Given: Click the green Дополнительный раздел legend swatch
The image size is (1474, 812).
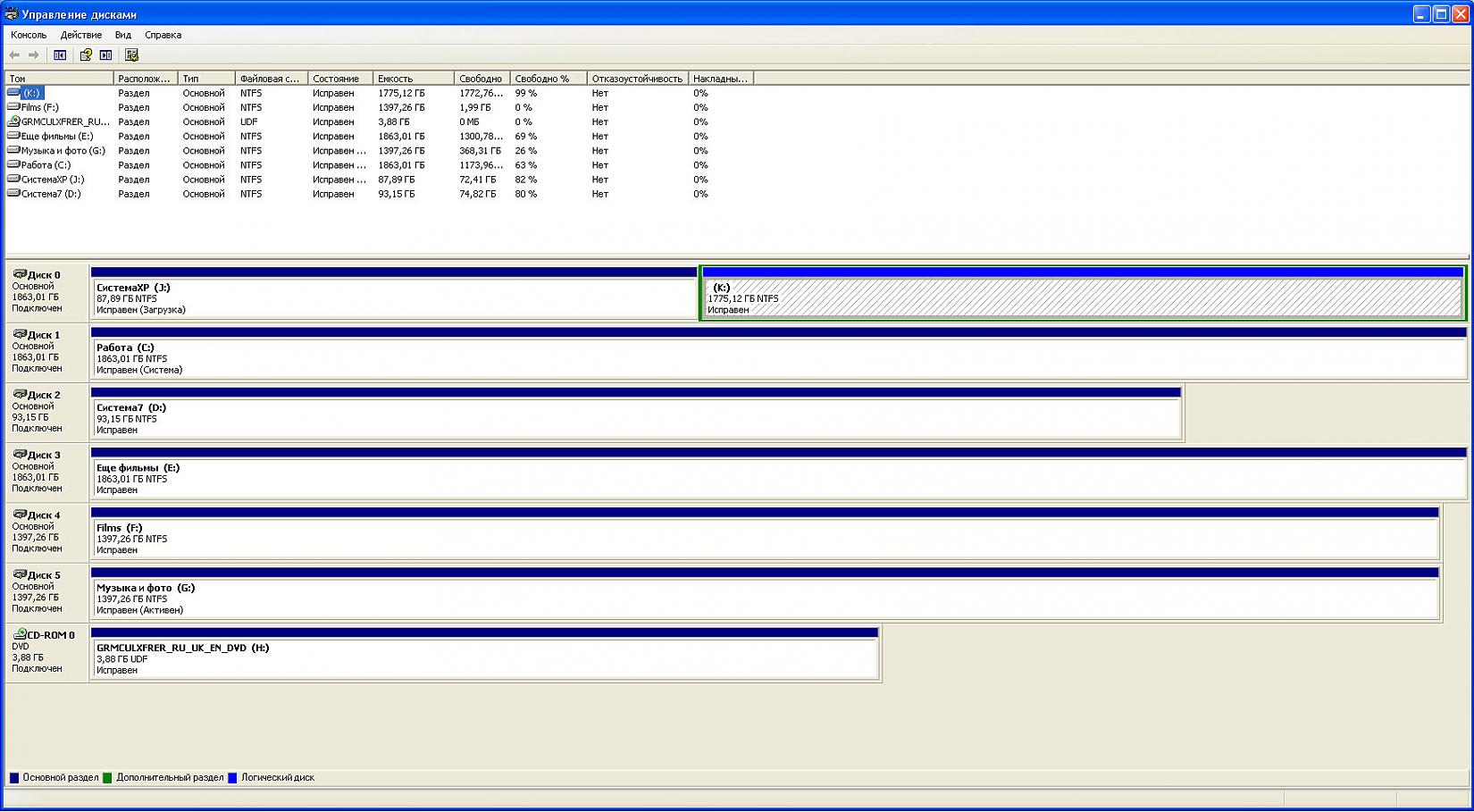Looking at the screenshot, I should (107, 778).
